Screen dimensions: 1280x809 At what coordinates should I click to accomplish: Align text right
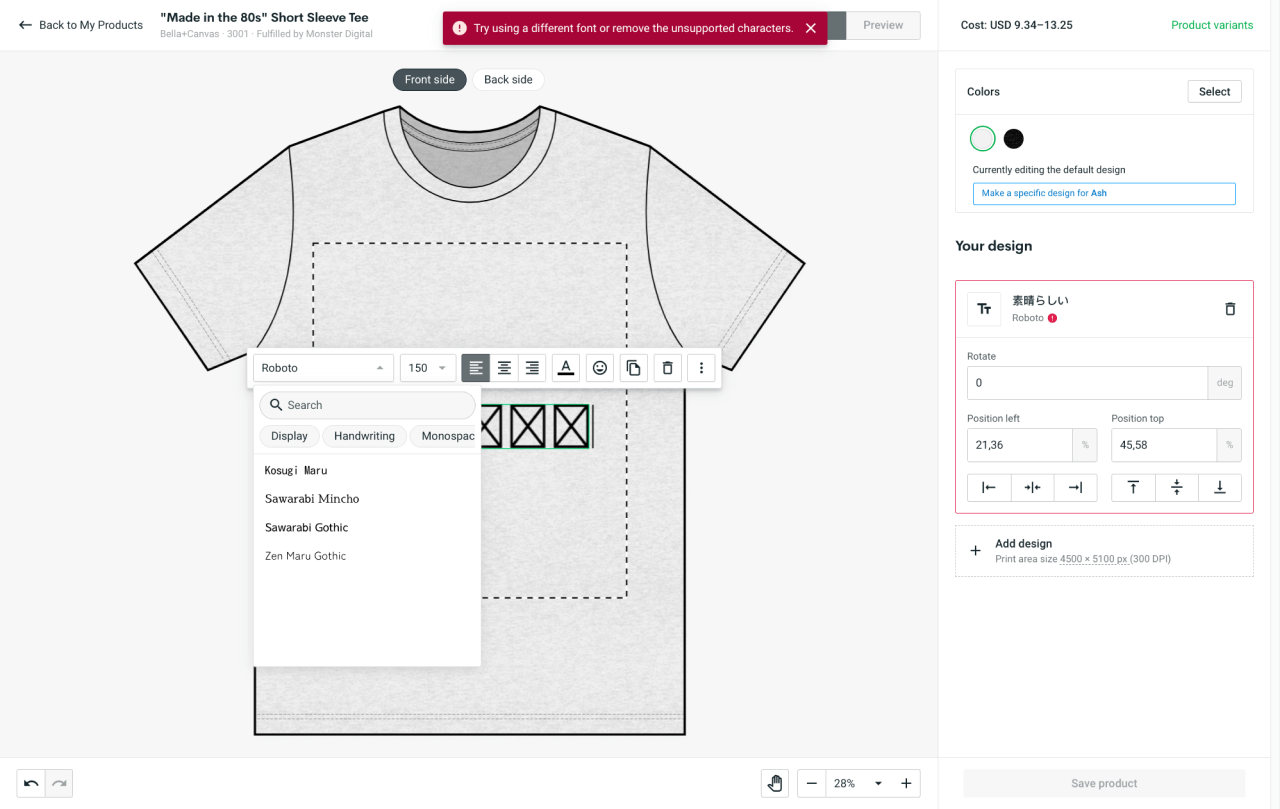point(532,368)
